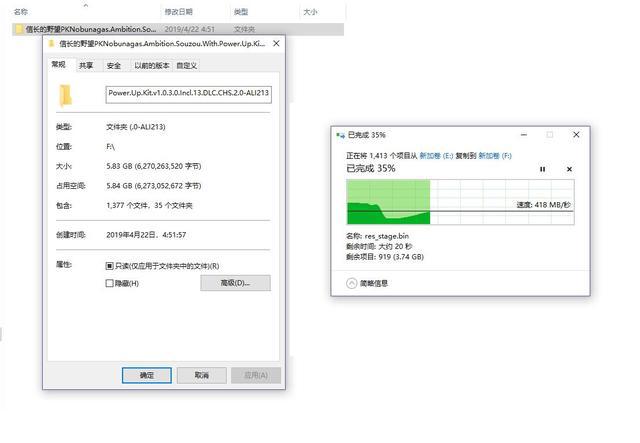Open the 自定义 tab
This screenshot has height=443, width=640.
(x=187, y=65)
